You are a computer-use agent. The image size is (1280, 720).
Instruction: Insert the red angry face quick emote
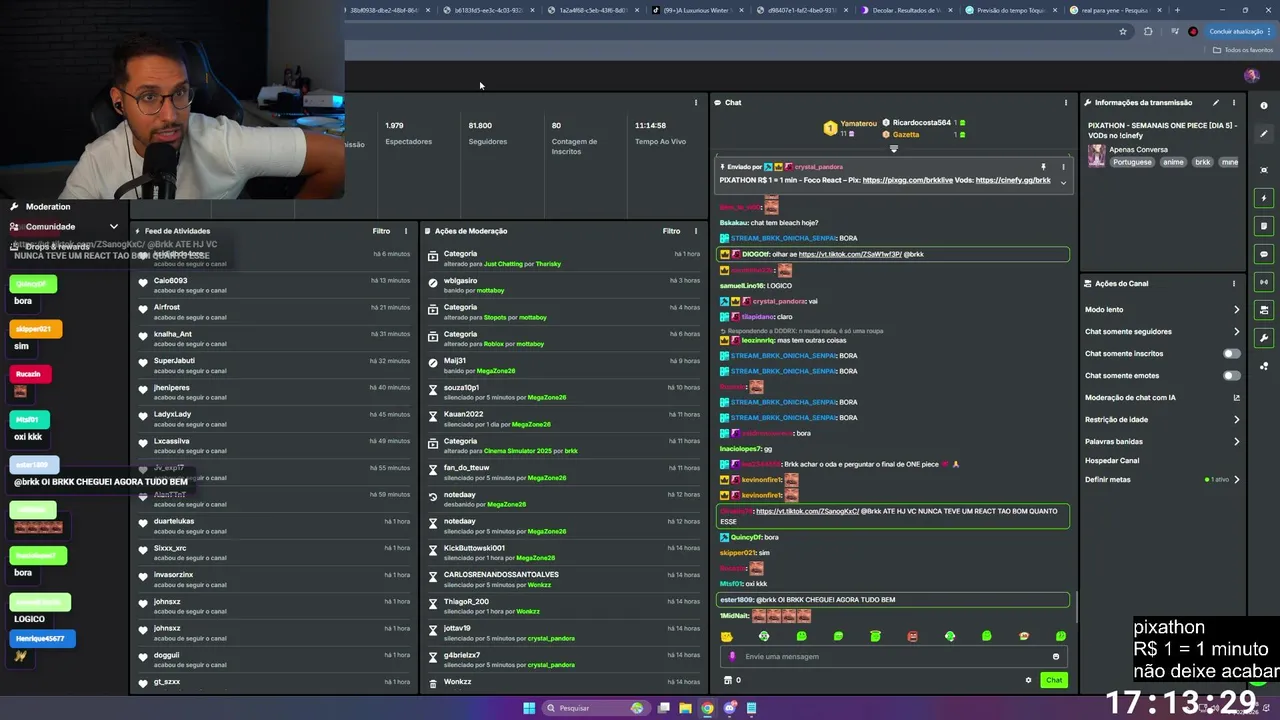[913, 636]
